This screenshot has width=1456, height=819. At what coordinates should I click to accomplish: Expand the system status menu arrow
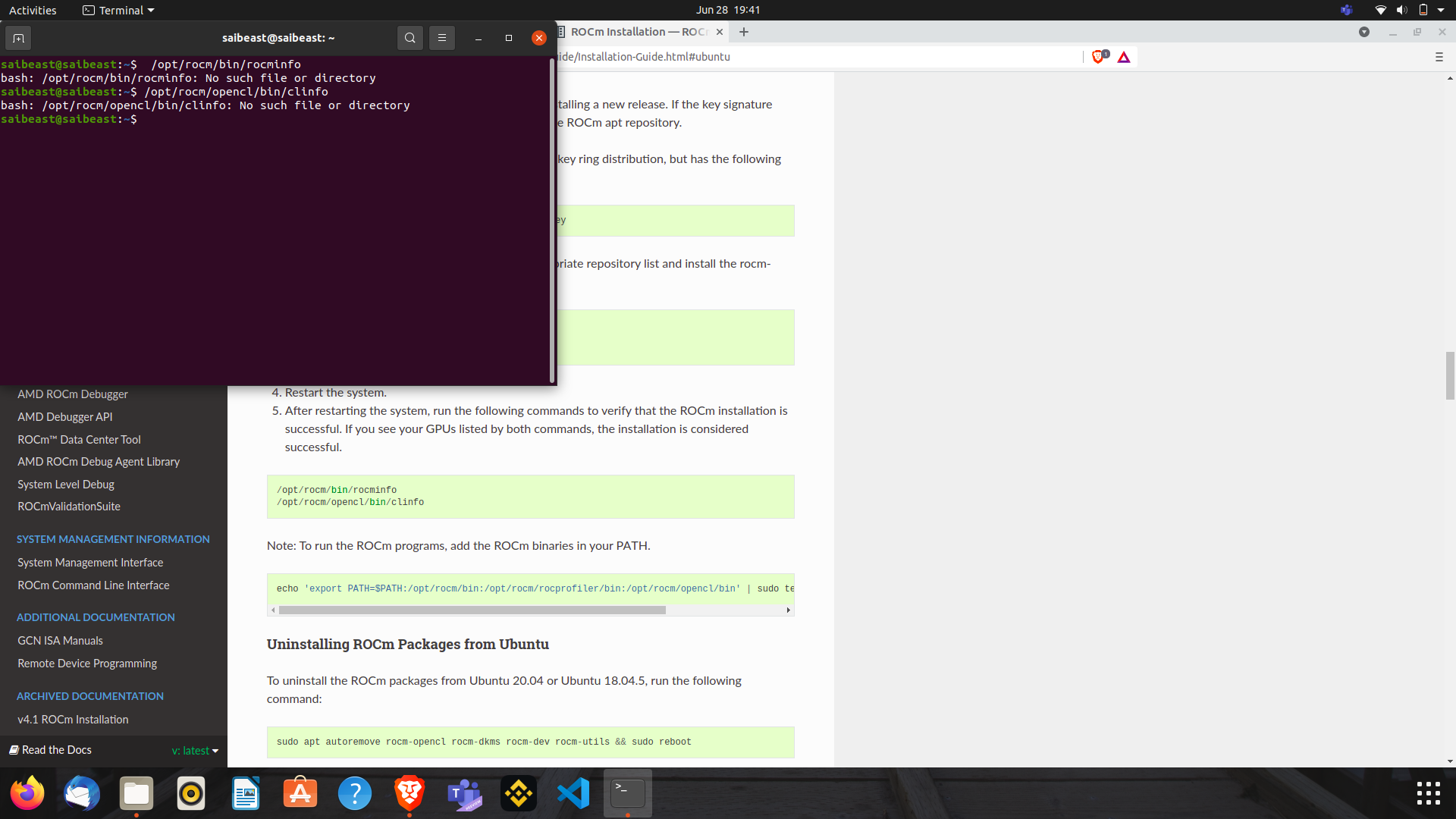coord(1441,11)
